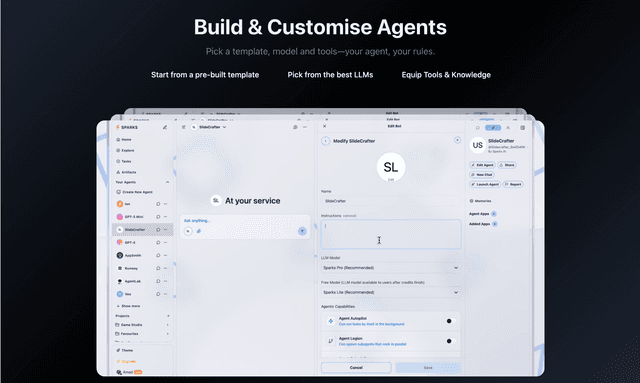
Task: Click the Share button
Action: click(x=507, y=165)
